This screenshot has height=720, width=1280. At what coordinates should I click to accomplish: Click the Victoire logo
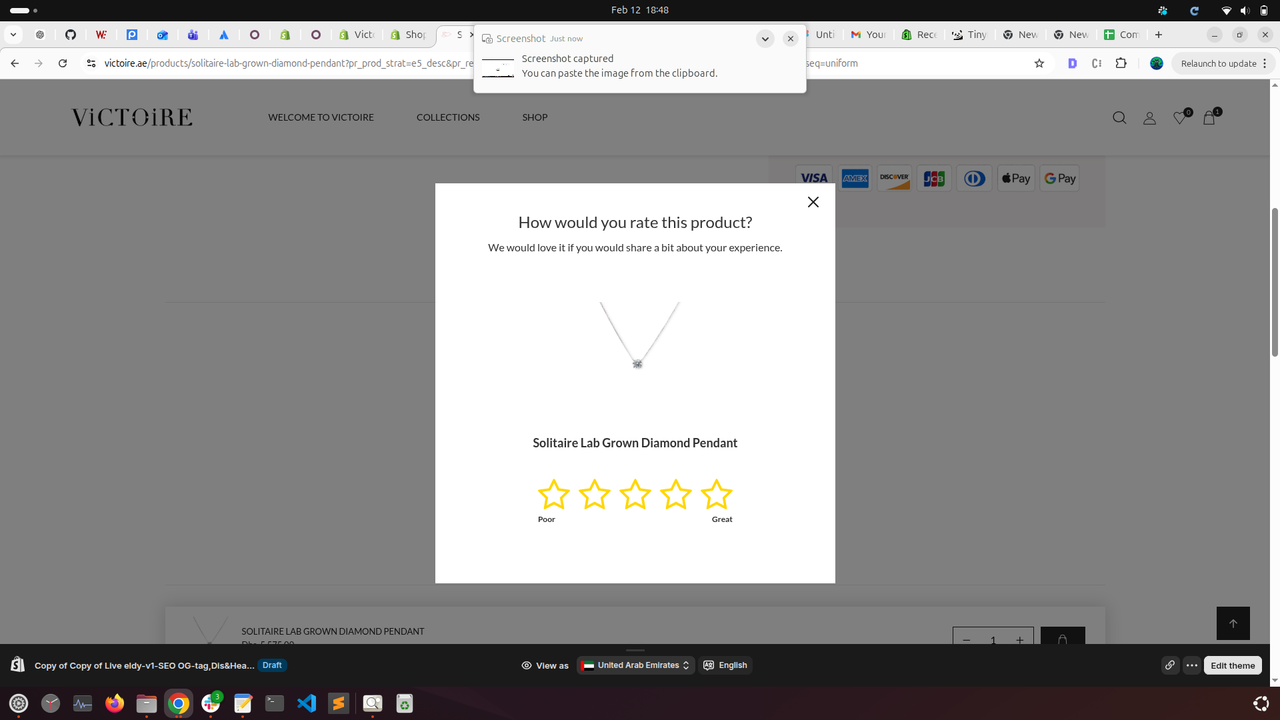(x=132, y=117)
